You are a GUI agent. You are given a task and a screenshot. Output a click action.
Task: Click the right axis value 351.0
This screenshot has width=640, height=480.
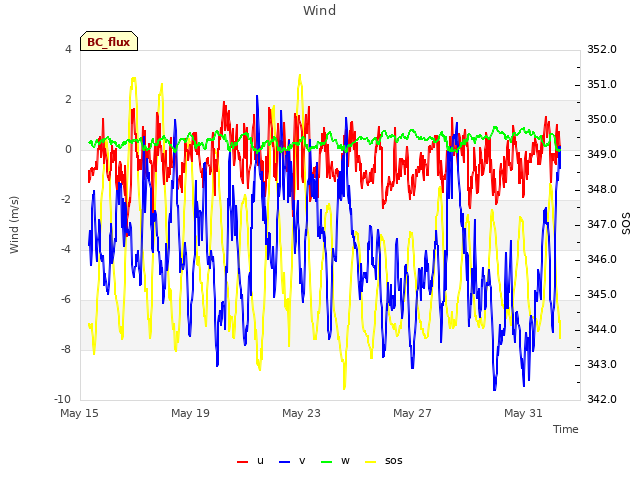point(602,84)
